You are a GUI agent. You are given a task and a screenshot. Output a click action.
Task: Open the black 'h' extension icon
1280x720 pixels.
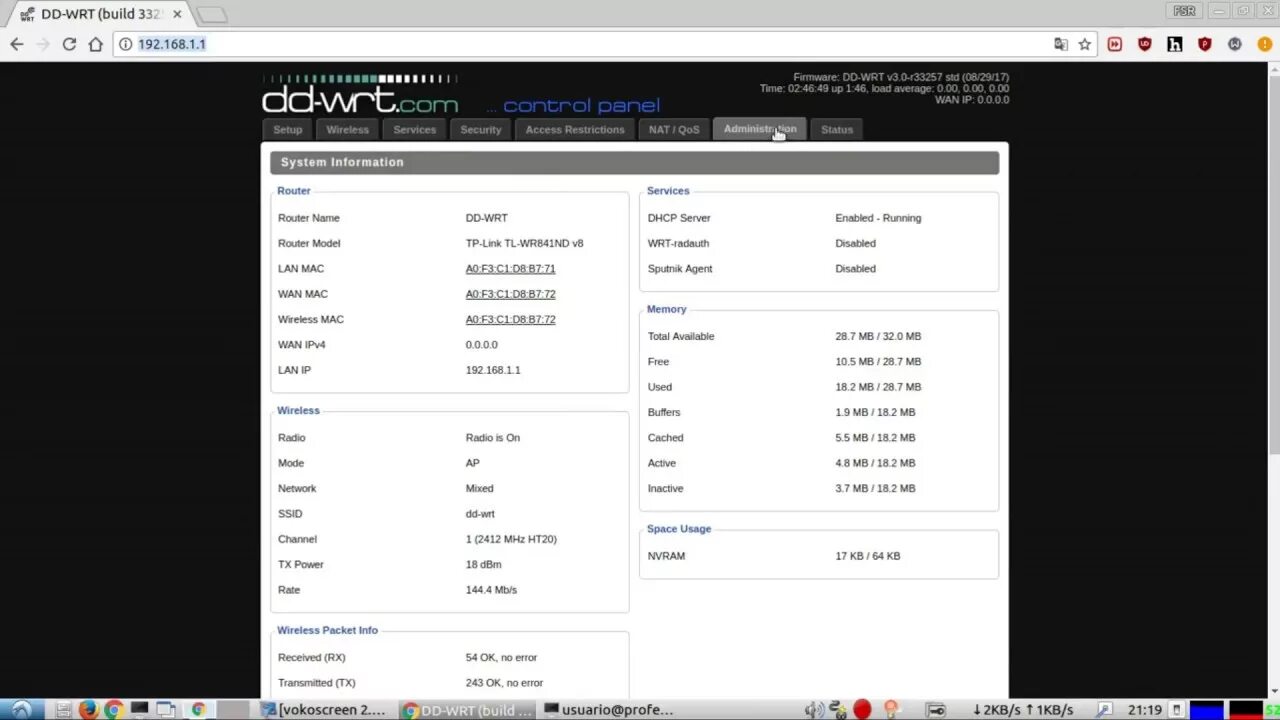tap(1175, 44)
